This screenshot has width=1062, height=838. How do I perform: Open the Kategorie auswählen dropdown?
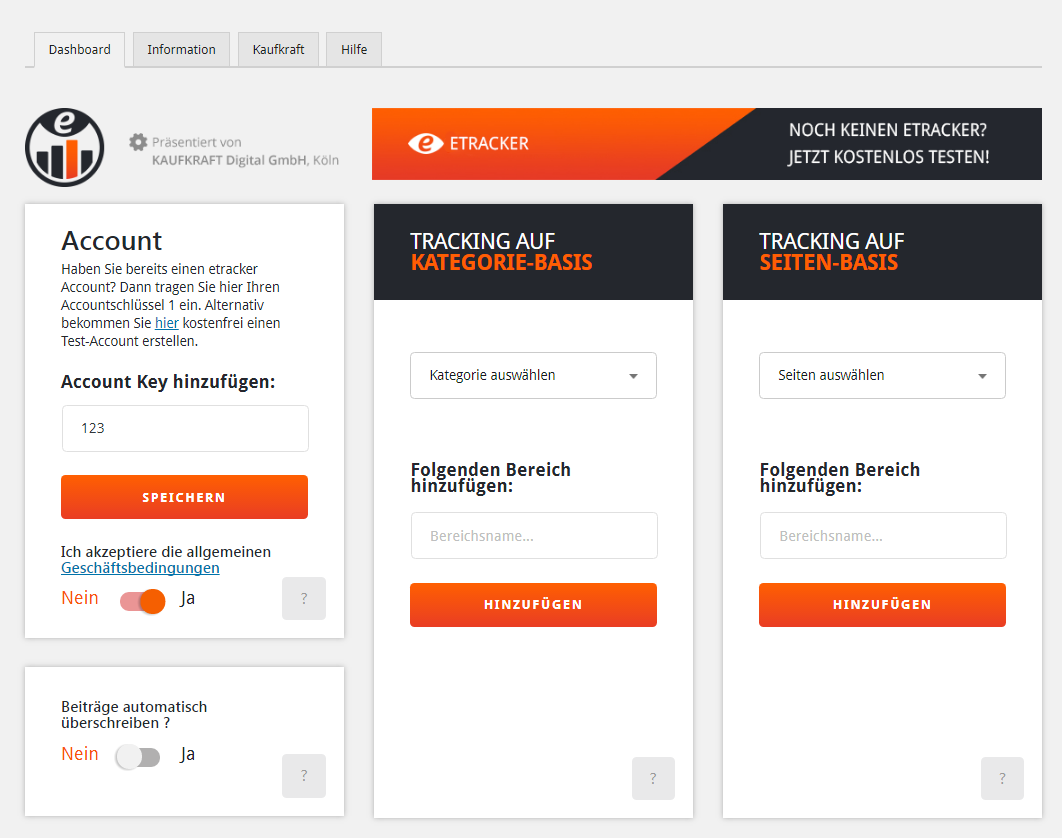(534, 375)
